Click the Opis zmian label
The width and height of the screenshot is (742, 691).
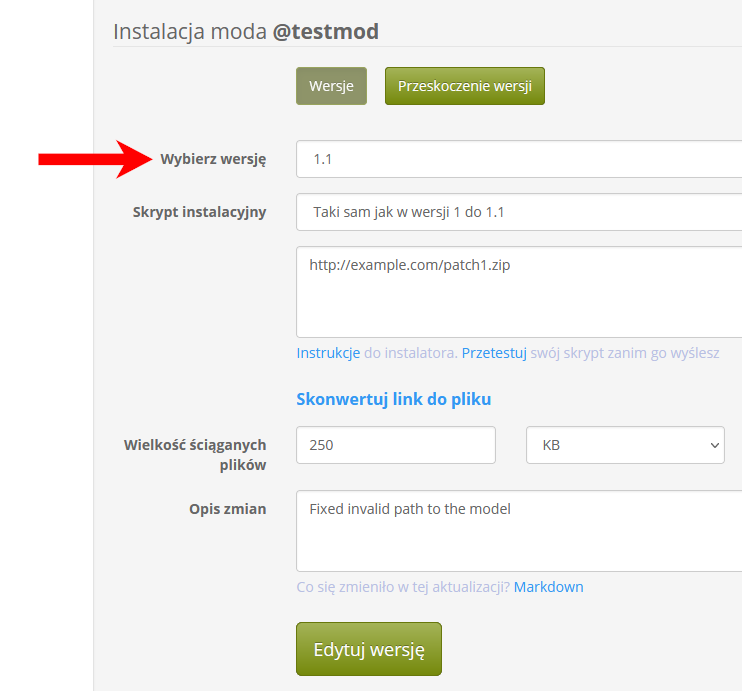pos(228,509)
